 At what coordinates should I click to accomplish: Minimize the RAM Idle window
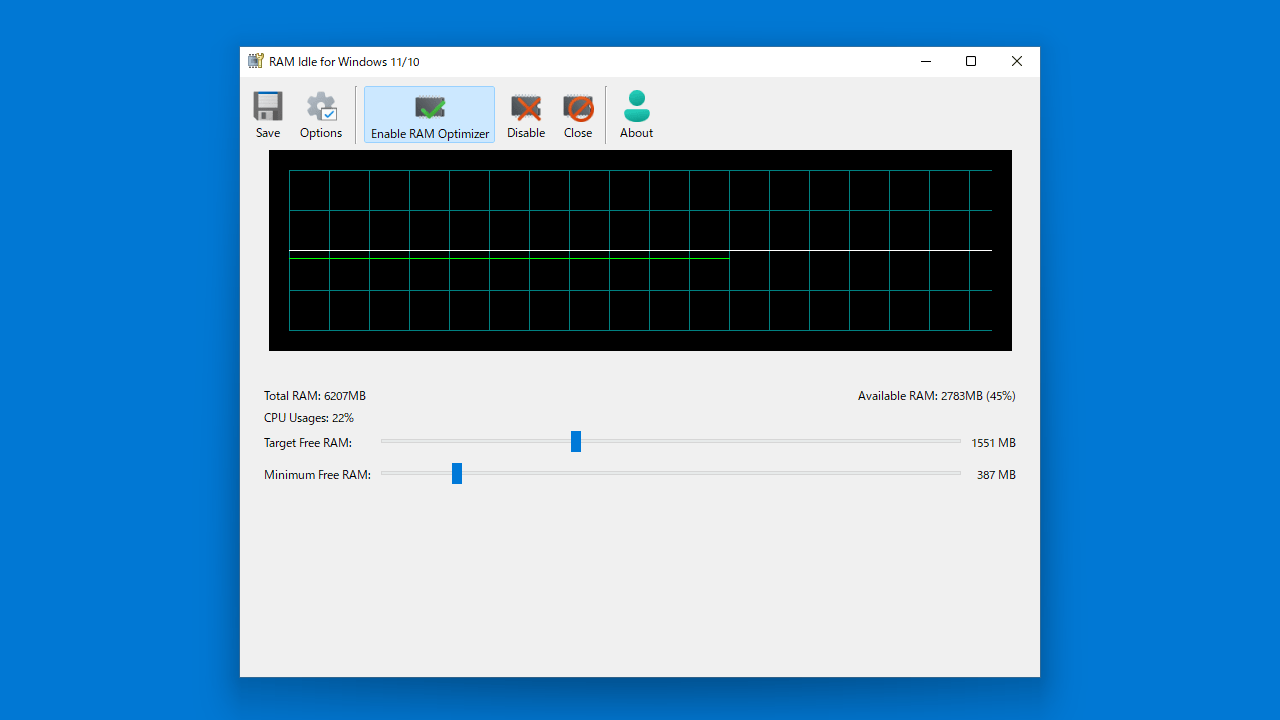[x=925, y=61]
